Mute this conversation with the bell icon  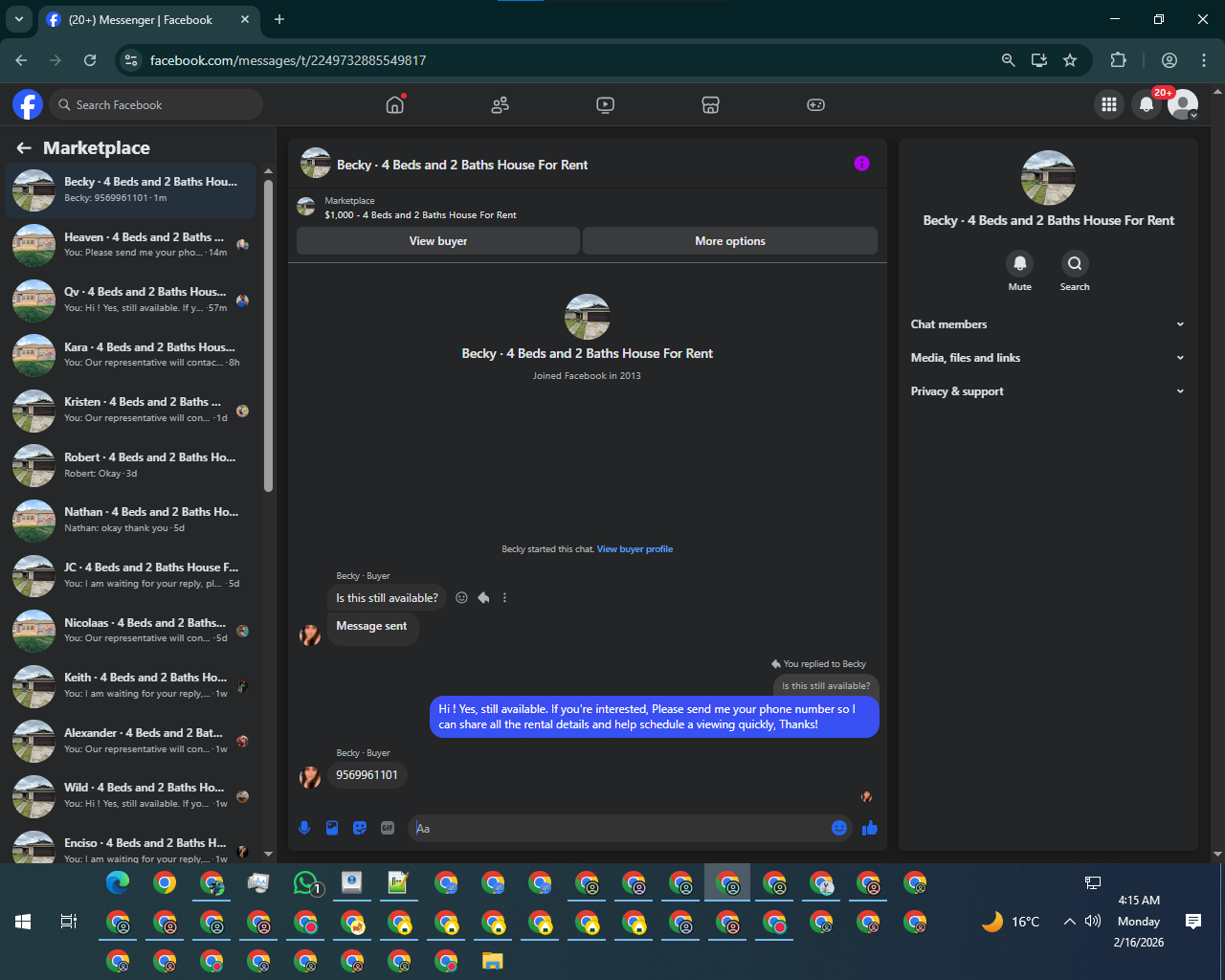(x=1020, y=263)
